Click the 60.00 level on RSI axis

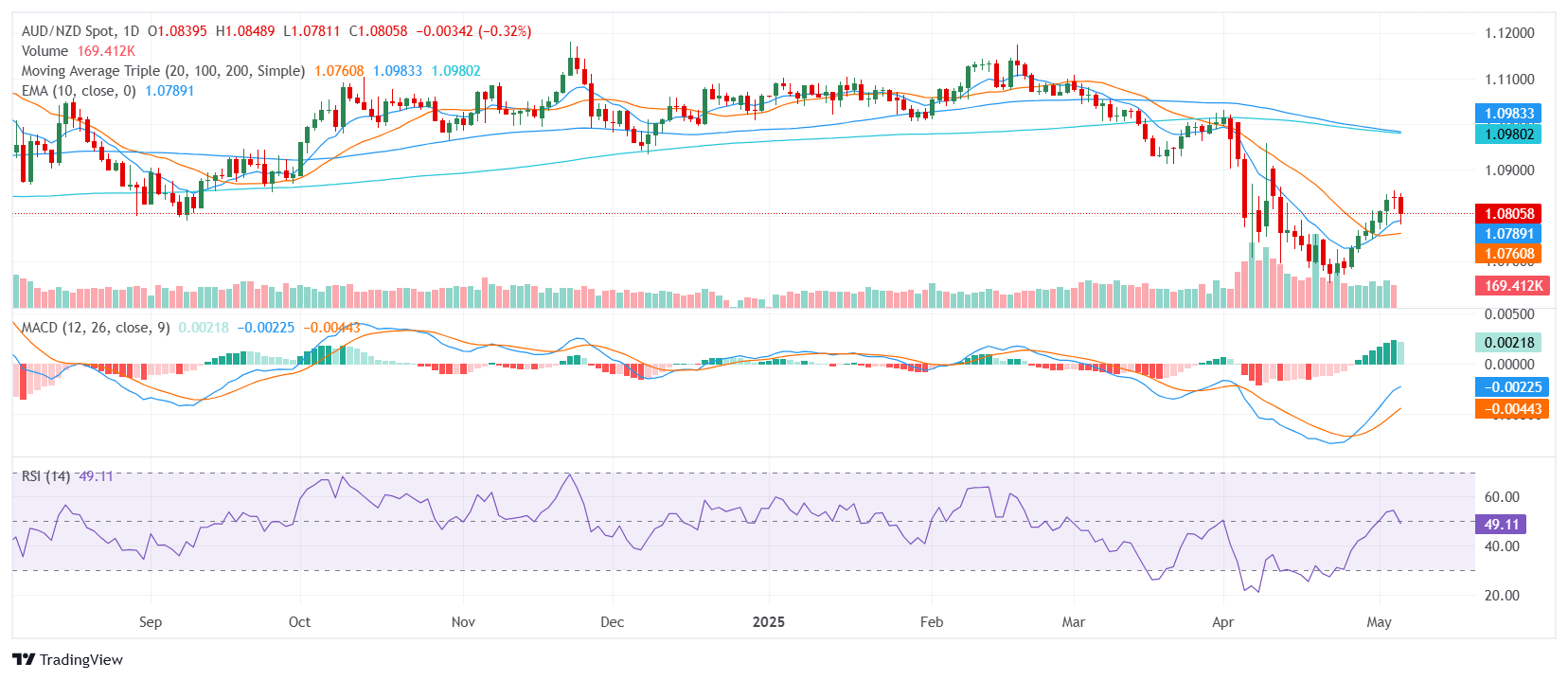[1502, 497]
